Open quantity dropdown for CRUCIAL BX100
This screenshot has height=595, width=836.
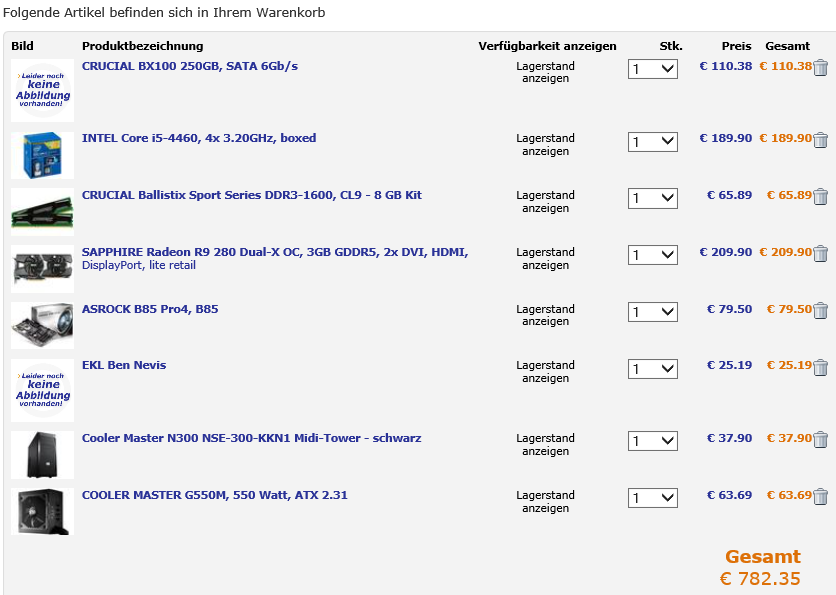(x=653, y=69)
